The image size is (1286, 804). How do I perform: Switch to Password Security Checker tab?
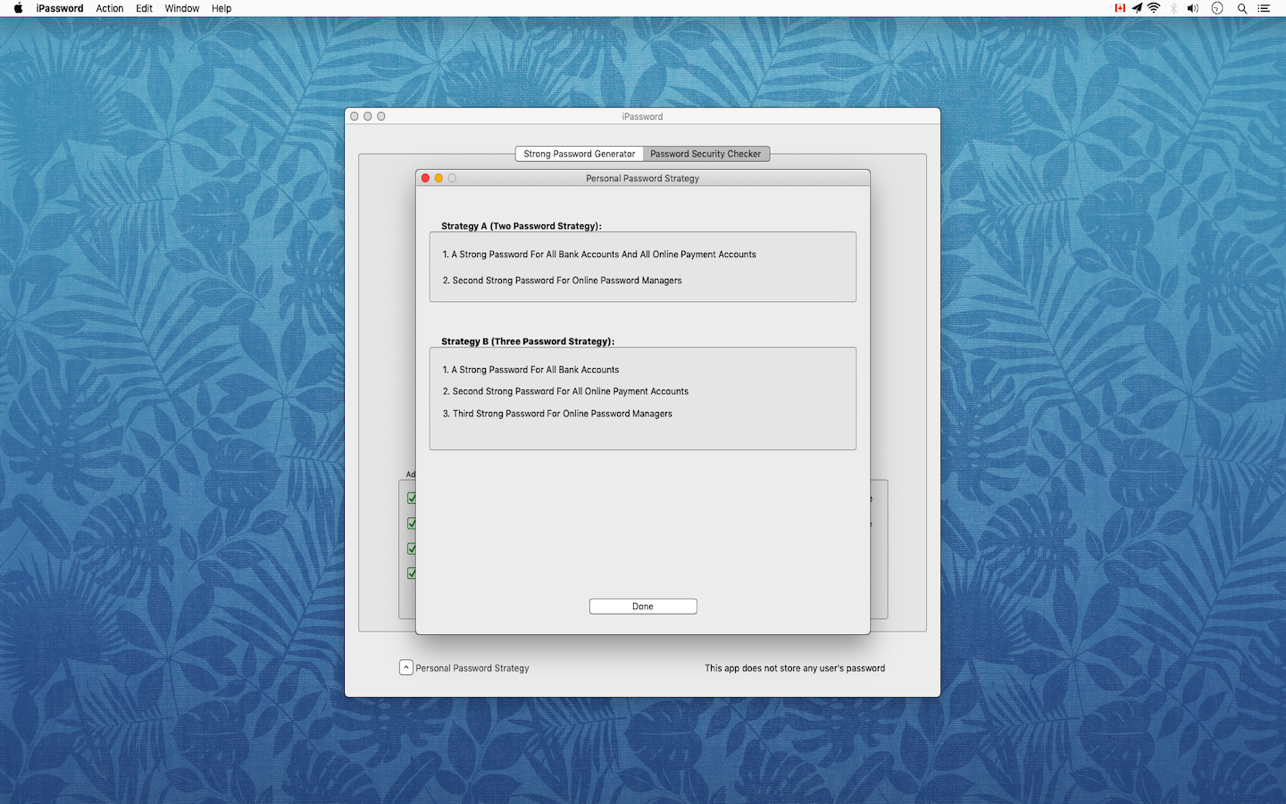706,154
